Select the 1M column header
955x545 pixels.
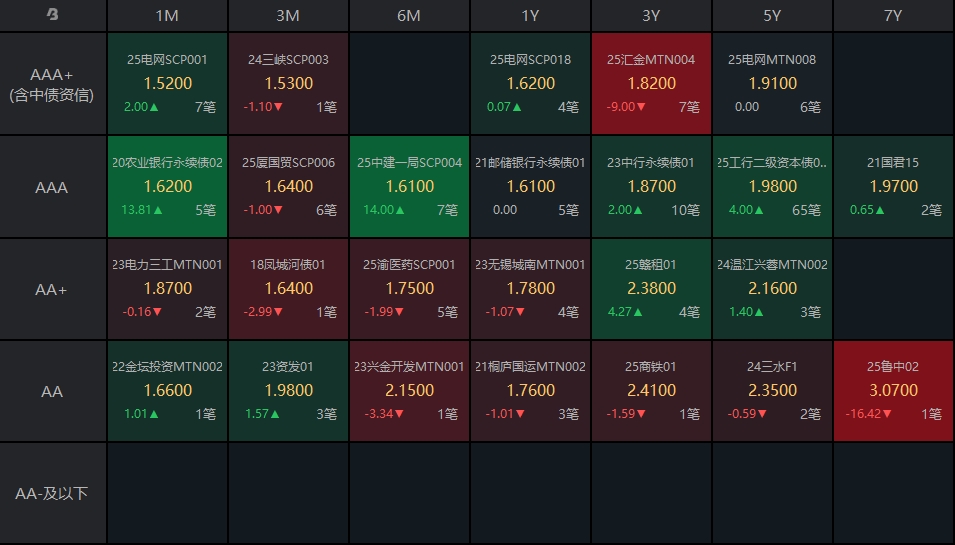coord(167,15)
